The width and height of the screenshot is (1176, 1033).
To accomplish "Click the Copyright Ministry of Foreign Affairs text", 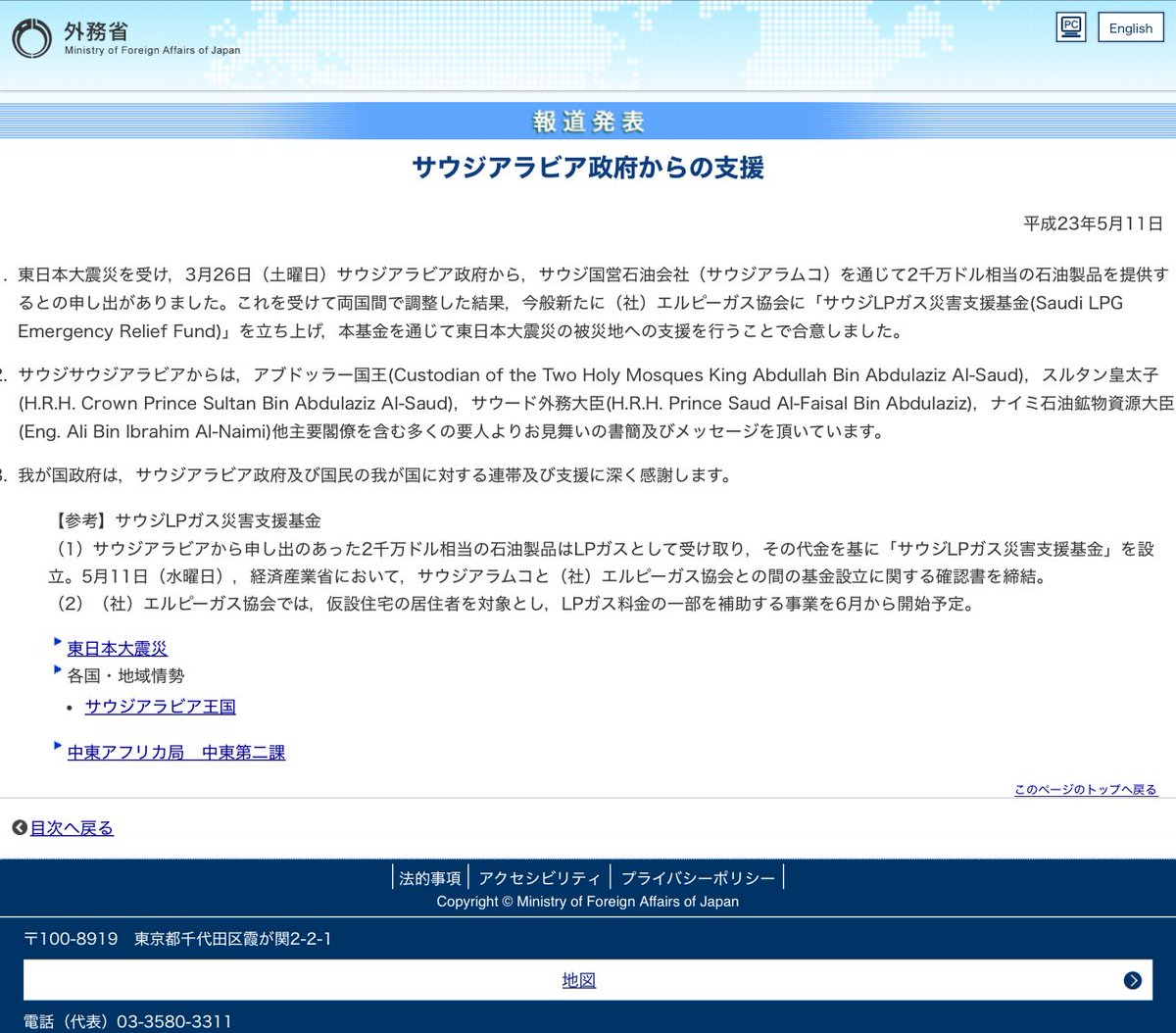I will (x=588, y=902).
